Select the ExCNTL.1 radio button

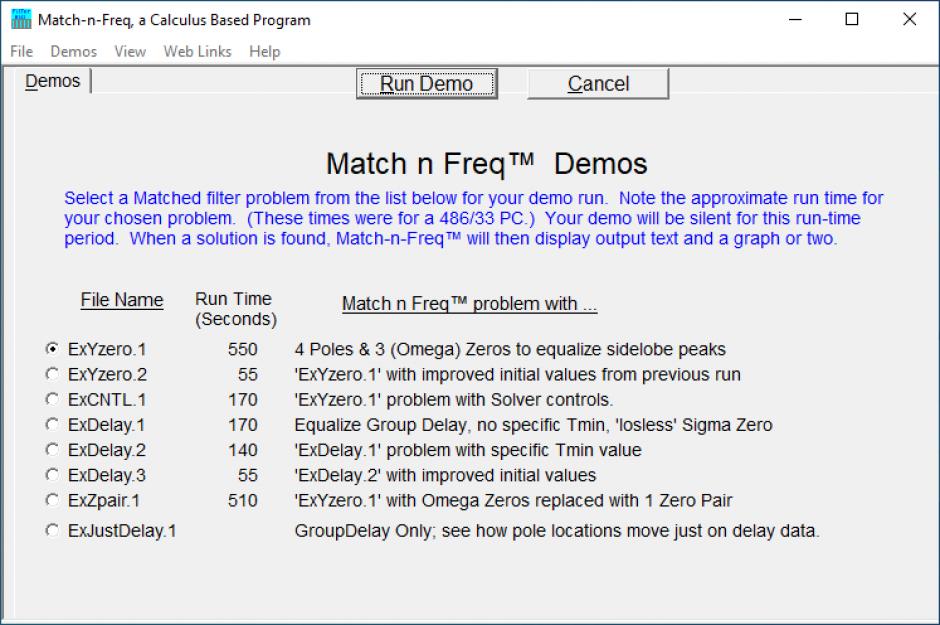52,400
